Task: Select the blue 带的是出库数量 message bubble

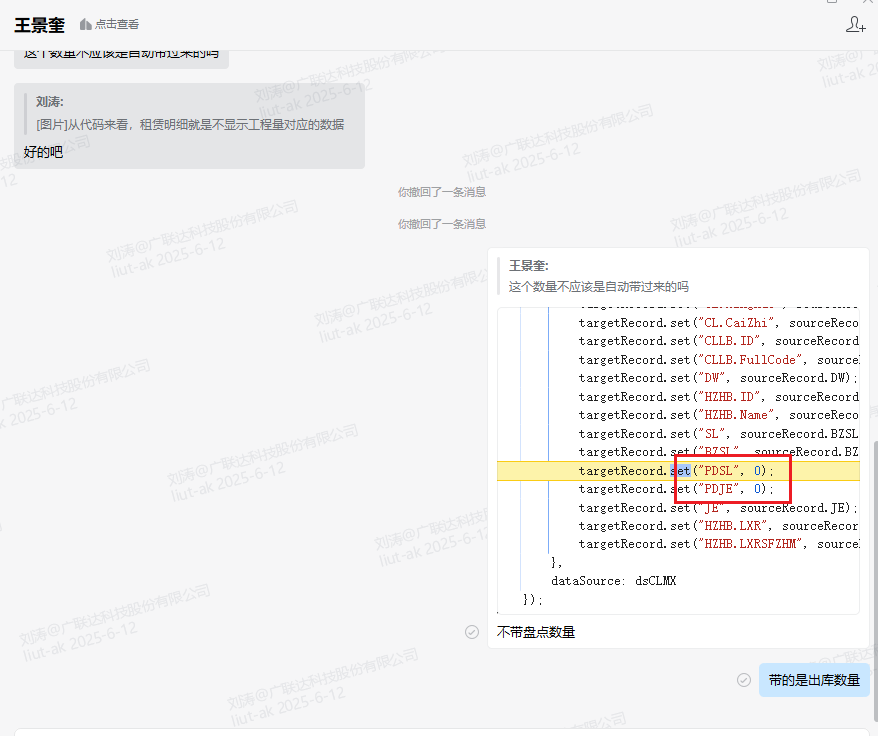Action: pos(814,680)
